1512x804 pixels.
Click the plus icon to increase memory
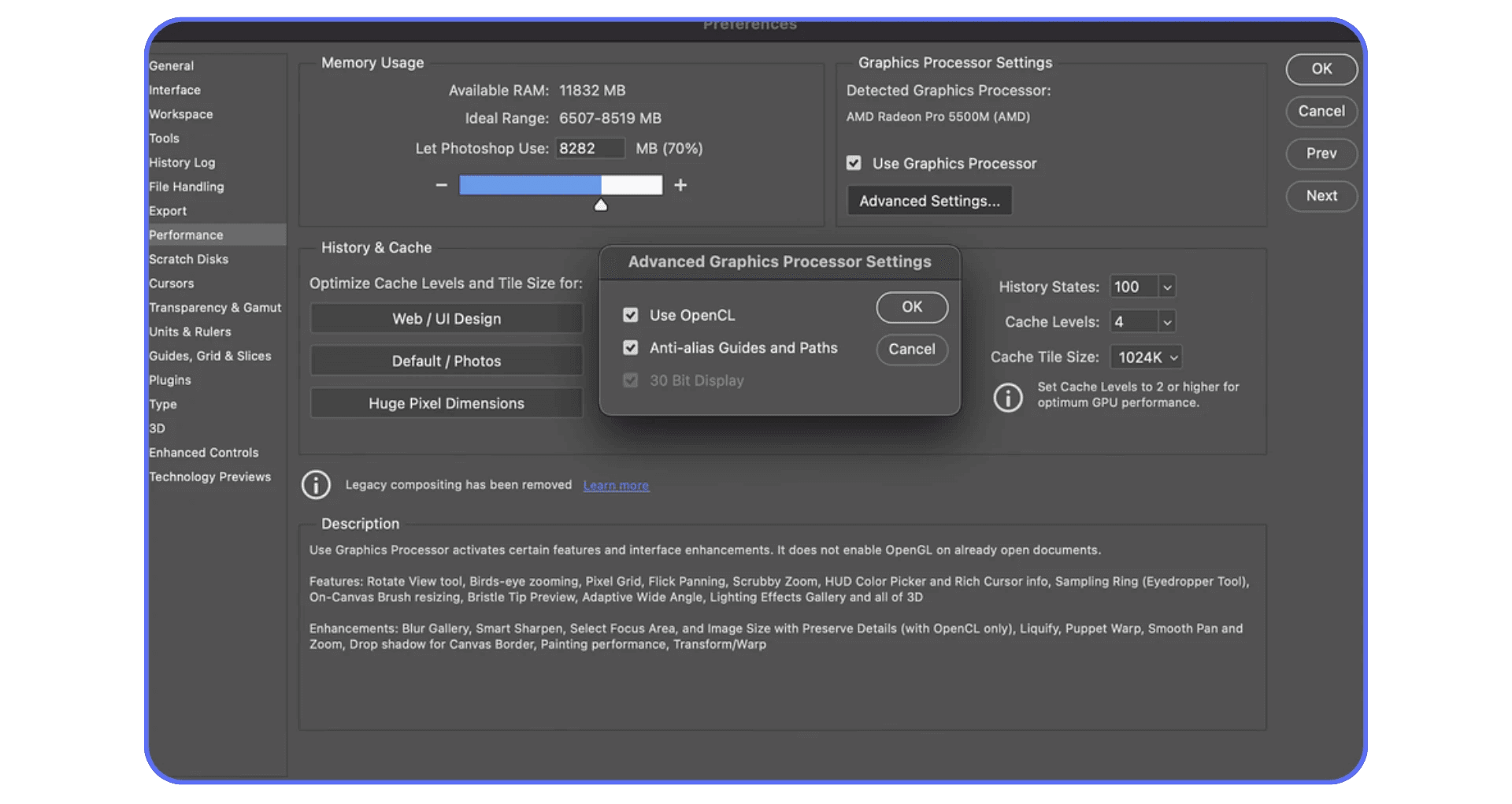coord(680,185)
